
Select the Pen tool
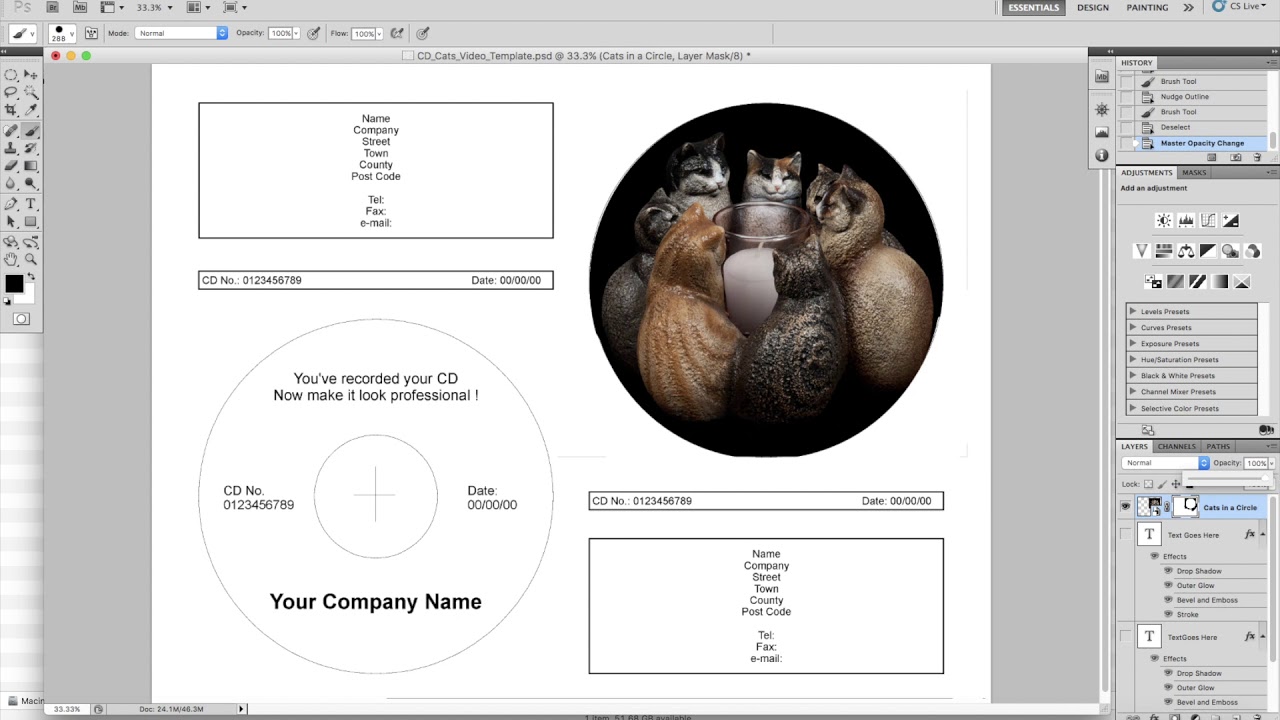[11, 204]
